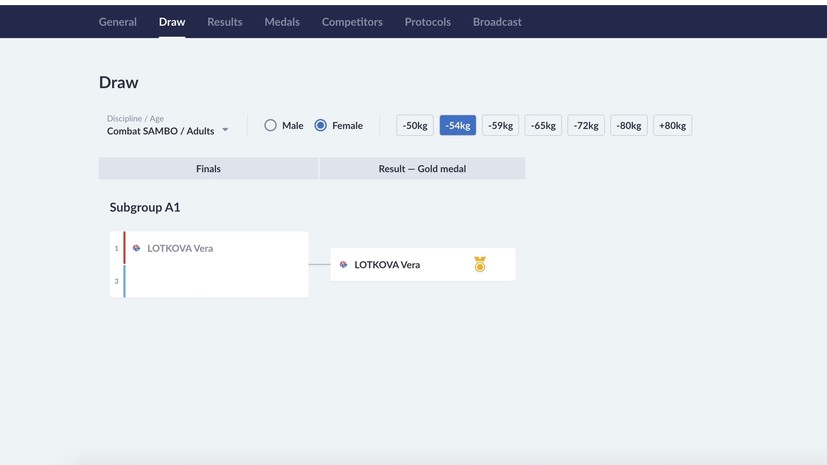Open the Results tab
The height and width of the screenshot is (465, 827).
click(x=224, y=22)
